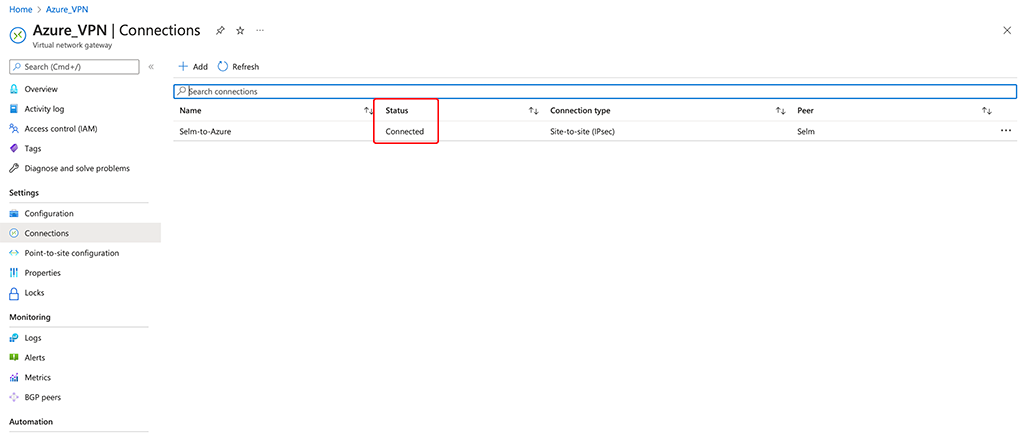Select Access control (IAM) menu item
Viewport: 1024px width, 435px height.
click(x=61, y=129)
